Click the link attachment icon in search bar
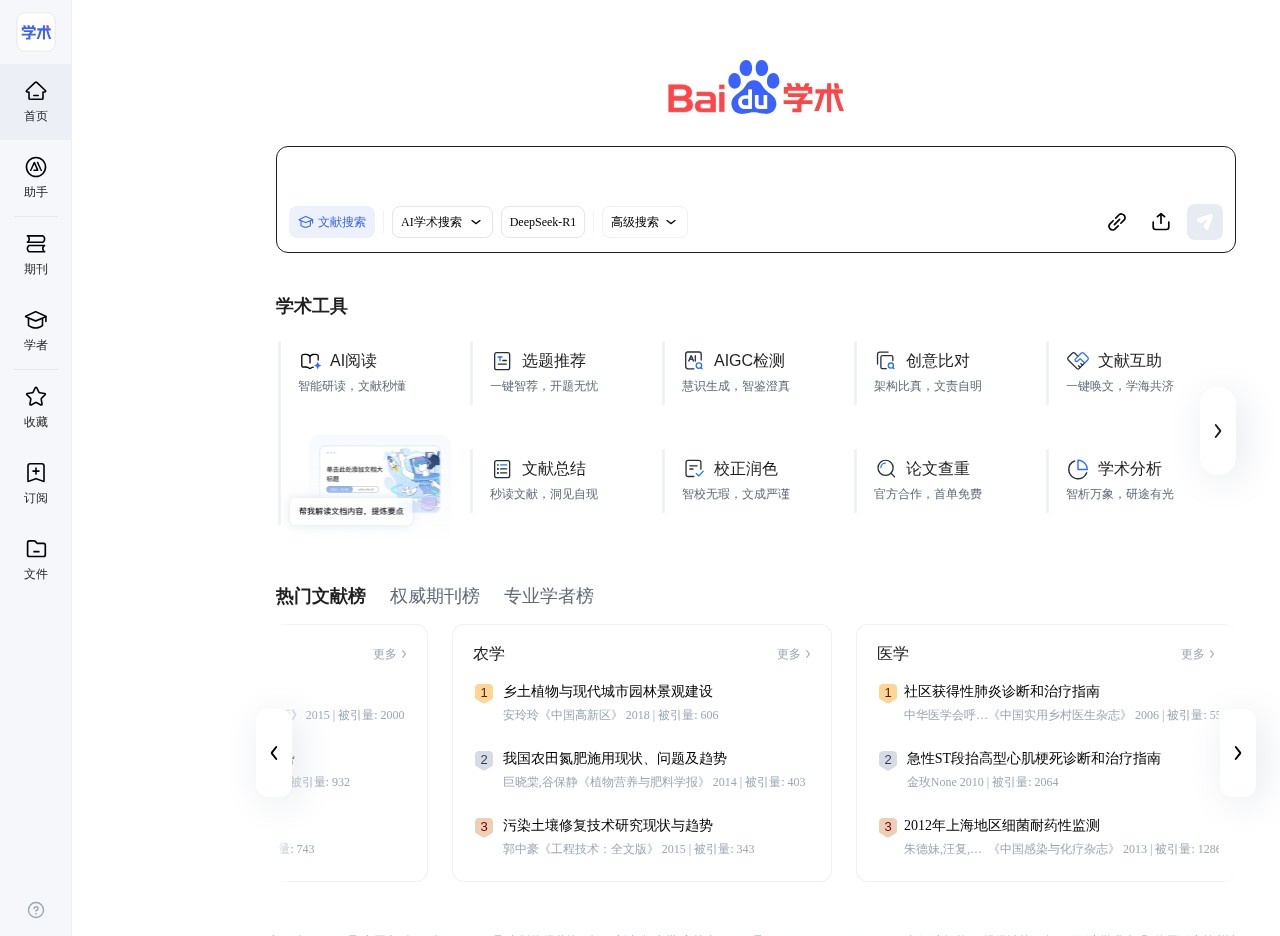The width and height of the screenshot is (1280, 936). (x=1117, y=222)
